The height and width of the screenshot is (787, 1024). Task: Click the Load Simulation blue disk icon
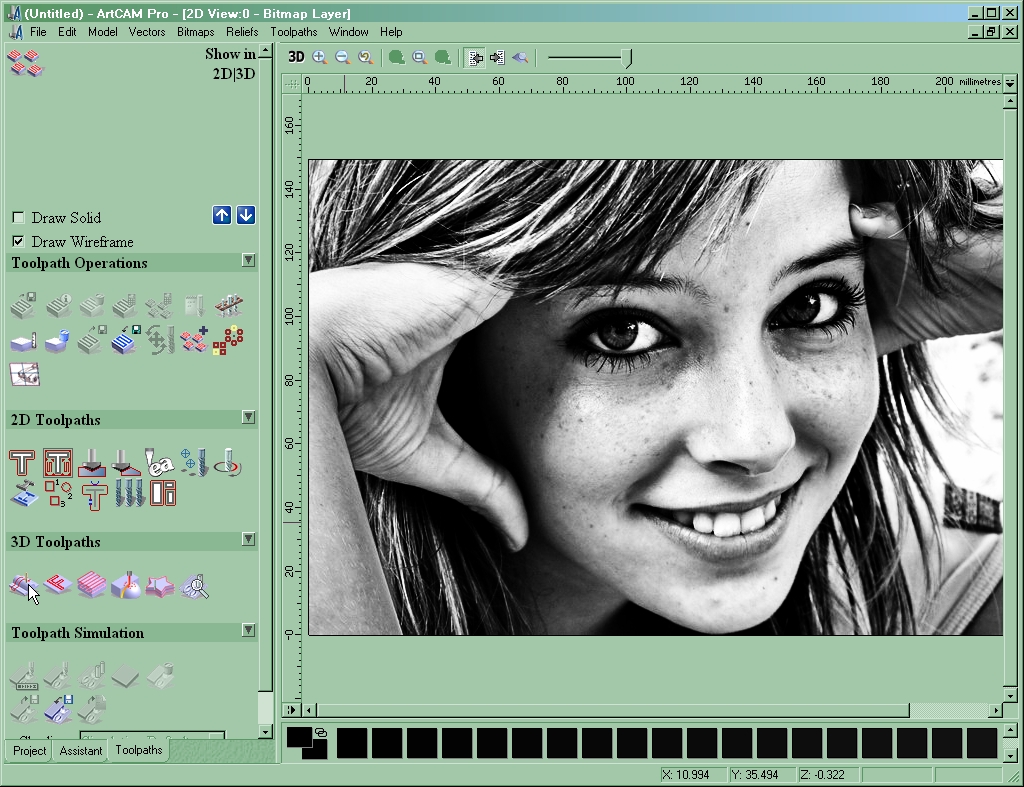click(x=58, y=709)
